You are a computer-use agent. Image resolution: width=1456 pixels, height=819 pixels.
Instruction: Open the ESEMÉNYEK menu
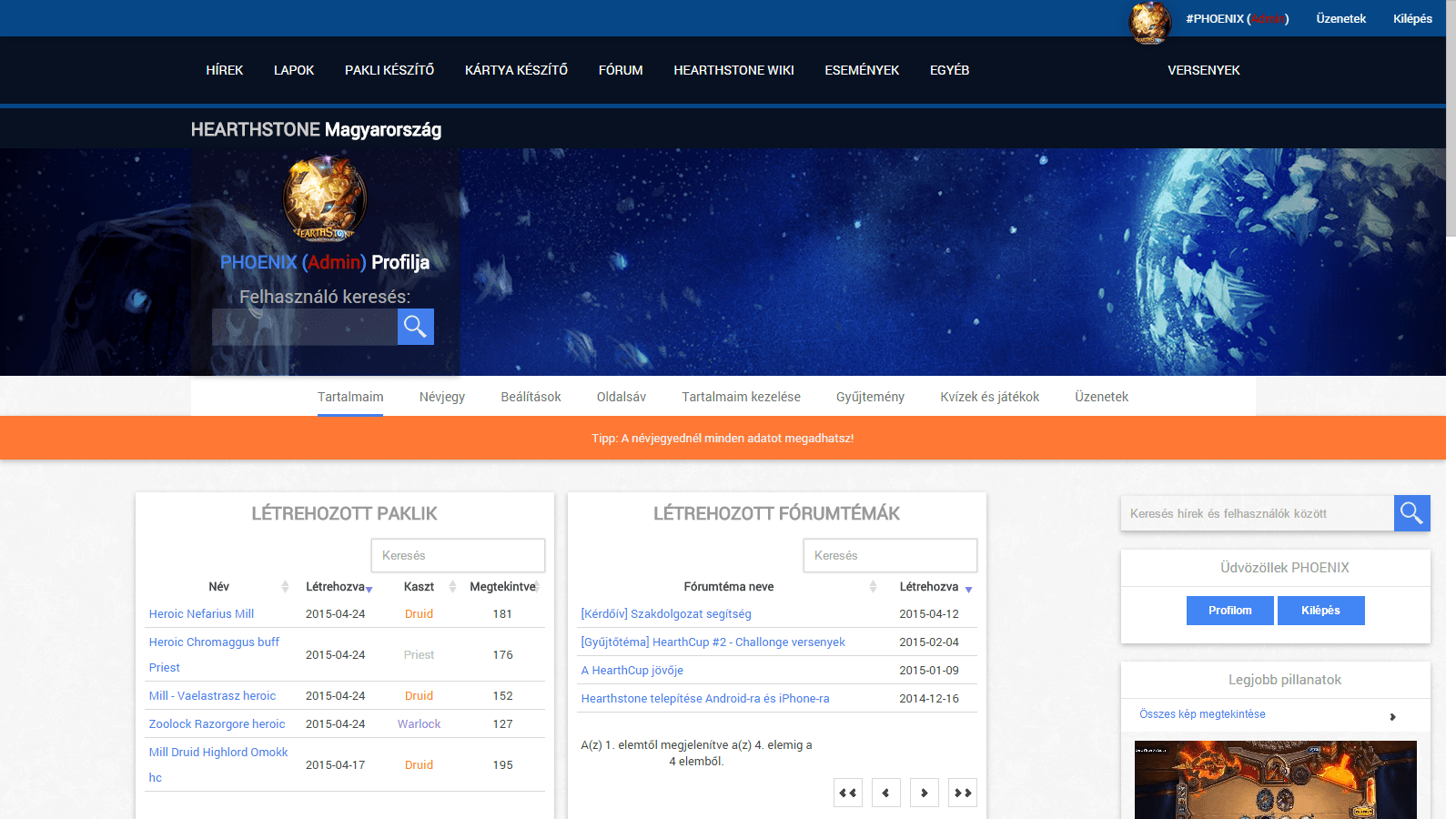(862, 70)
